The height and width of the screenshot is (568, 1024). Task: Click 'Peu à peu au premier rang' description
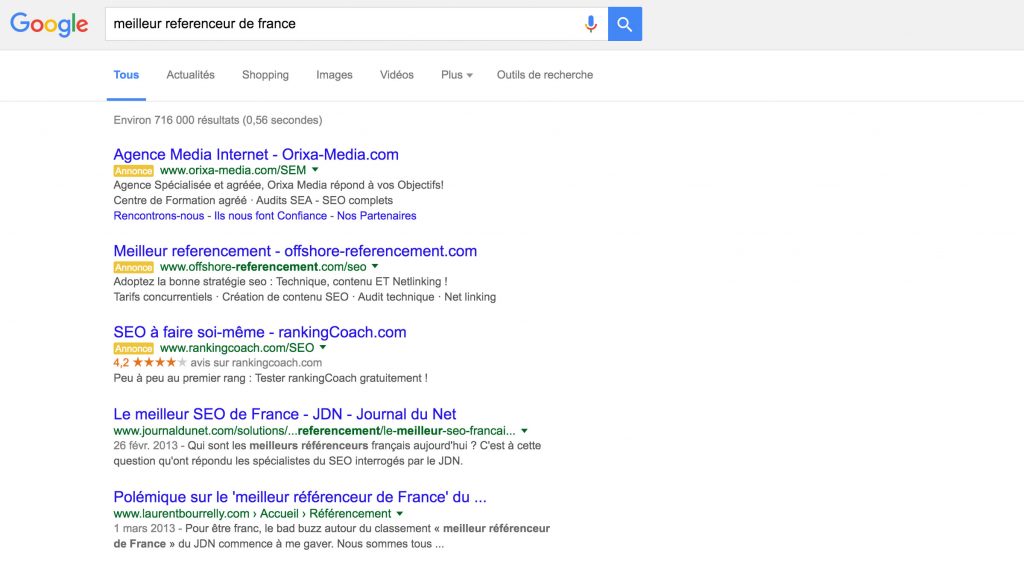coord(270,379)
